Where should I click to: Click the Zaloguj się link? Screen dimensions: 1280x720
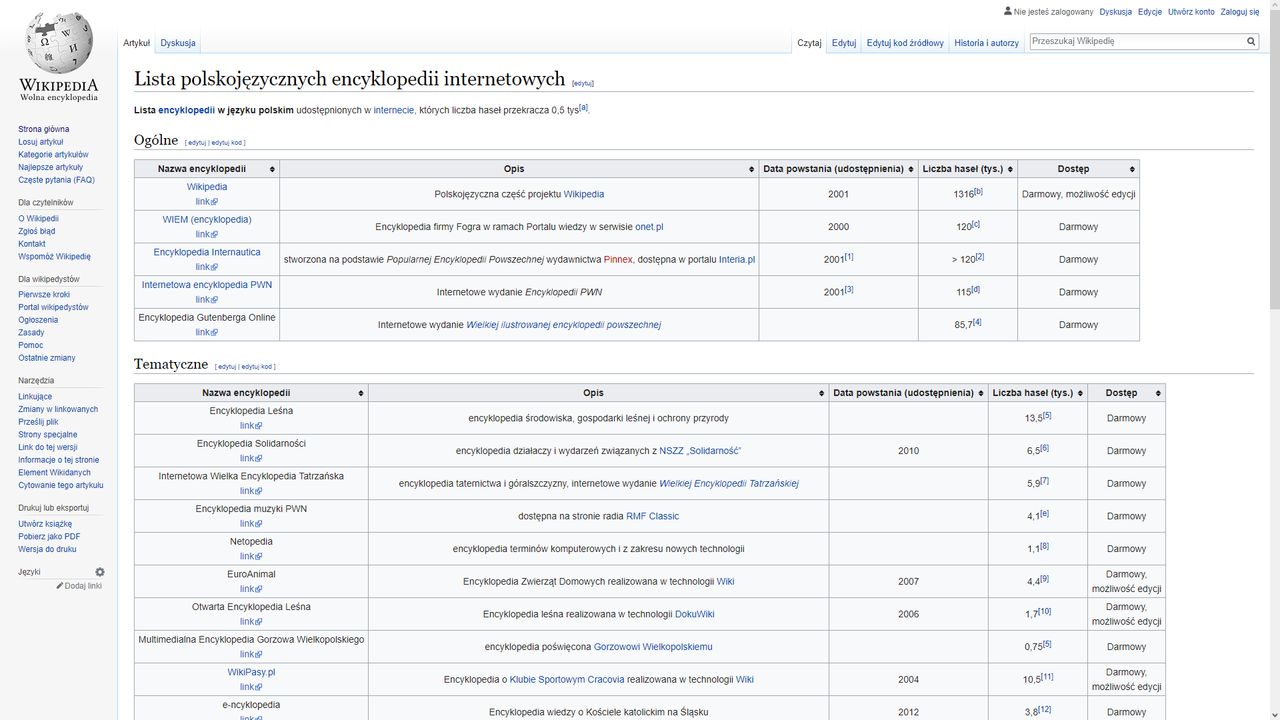[x=1240, y=12]
